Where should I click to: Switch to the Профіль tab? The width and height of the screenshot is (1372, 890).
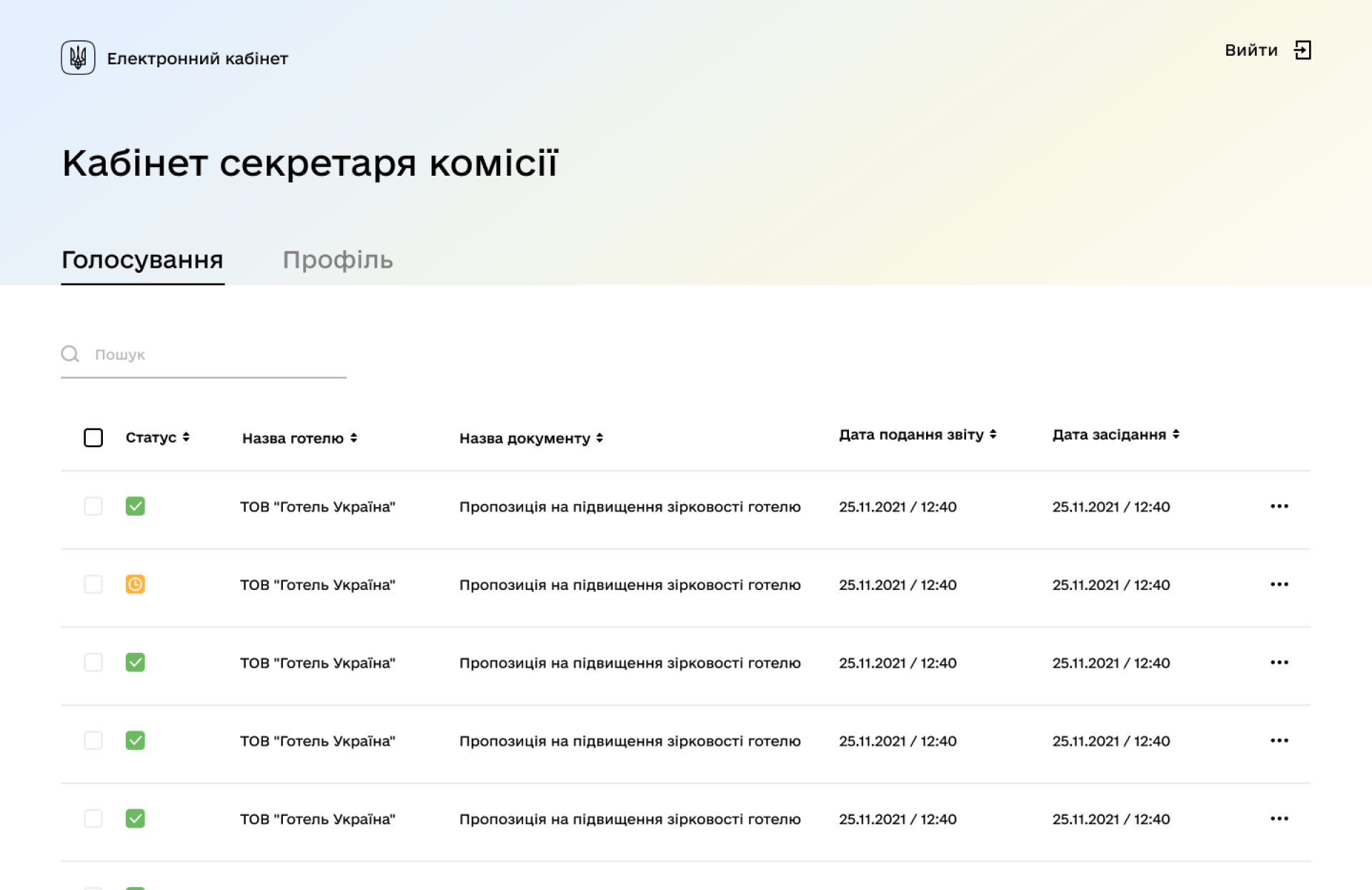coord(338,259)
